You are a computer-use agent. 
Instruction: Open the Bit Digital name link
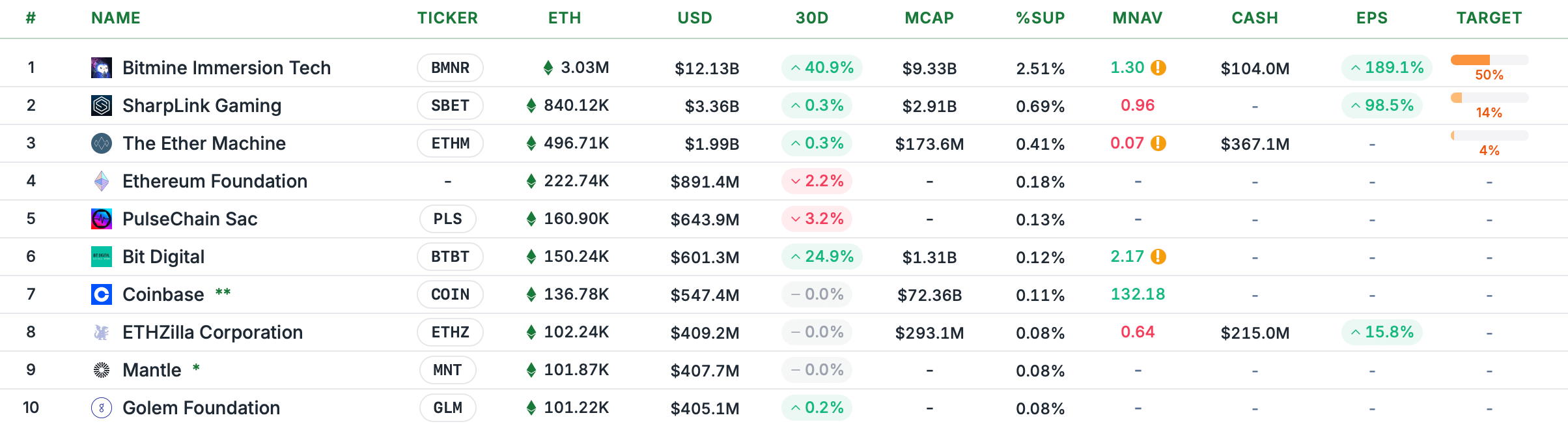pos(163,257)
